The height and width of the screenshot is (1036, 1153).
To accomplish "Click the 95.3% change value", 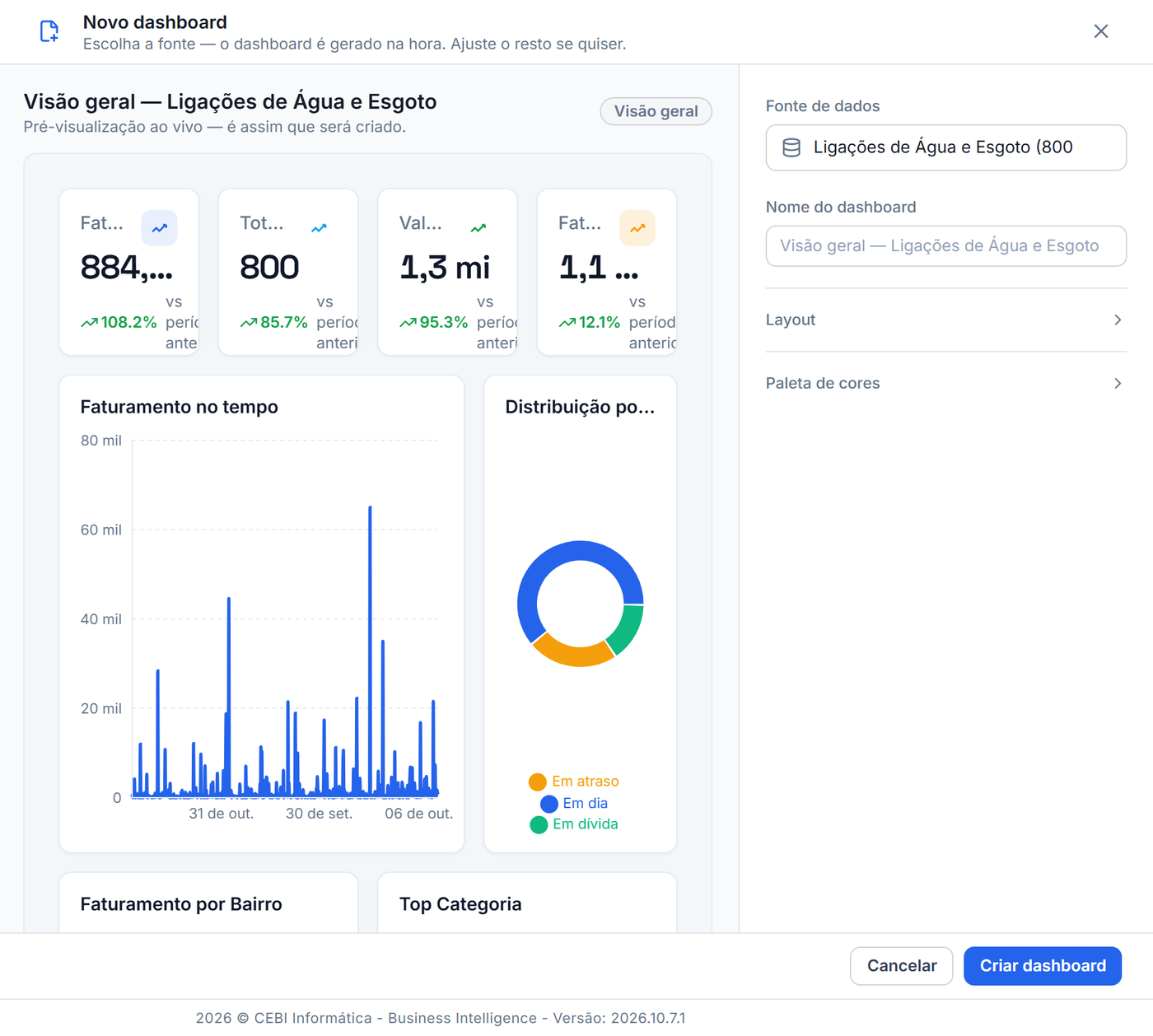I will click(x=444, y=323).
